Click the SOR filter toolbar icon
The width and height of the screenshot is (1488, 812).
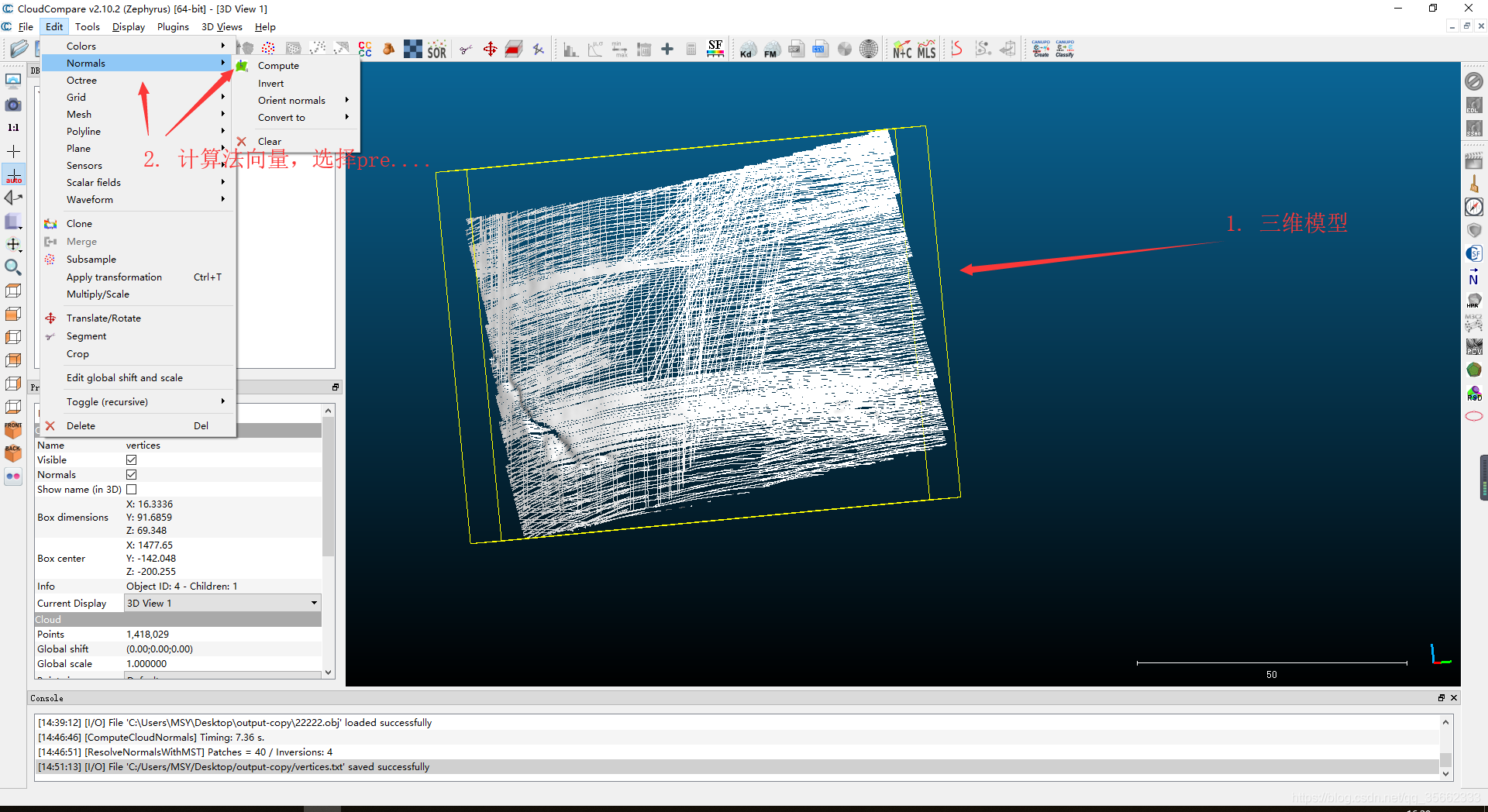point(437,50)
